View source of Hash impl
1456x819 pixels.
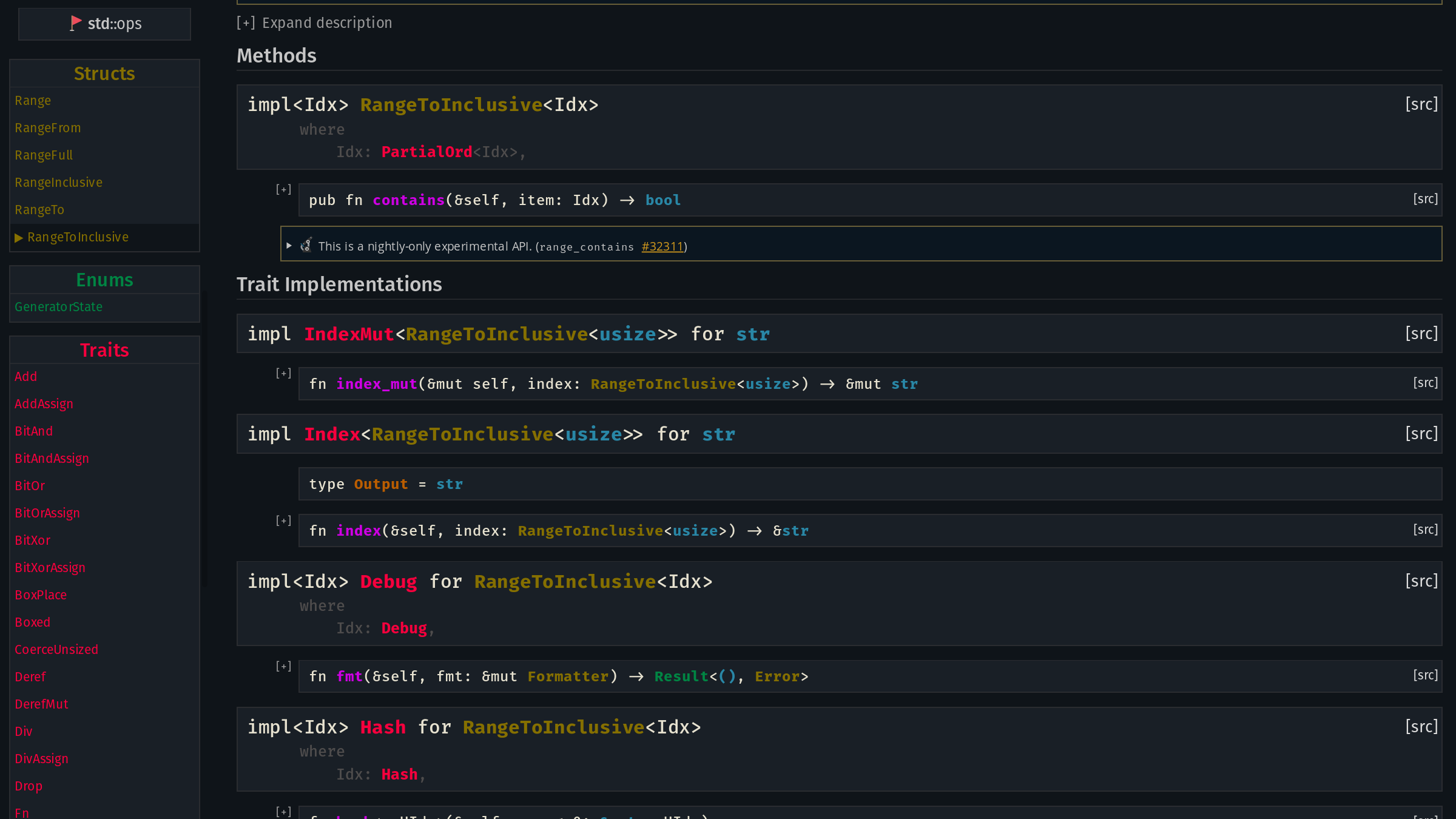point(1421,727)
